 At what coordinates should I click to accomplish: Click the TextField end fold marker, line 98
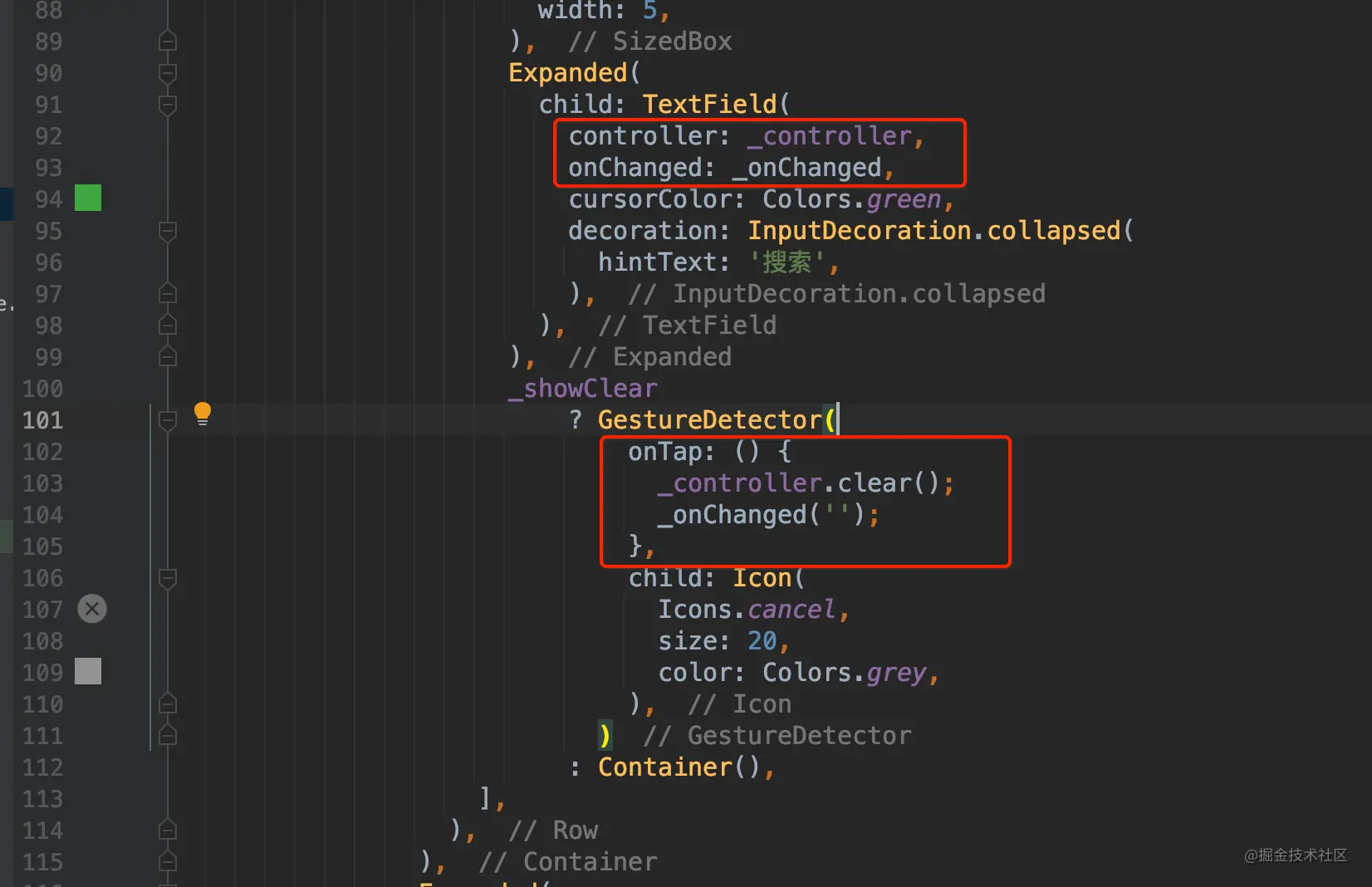tap(168, 325)
